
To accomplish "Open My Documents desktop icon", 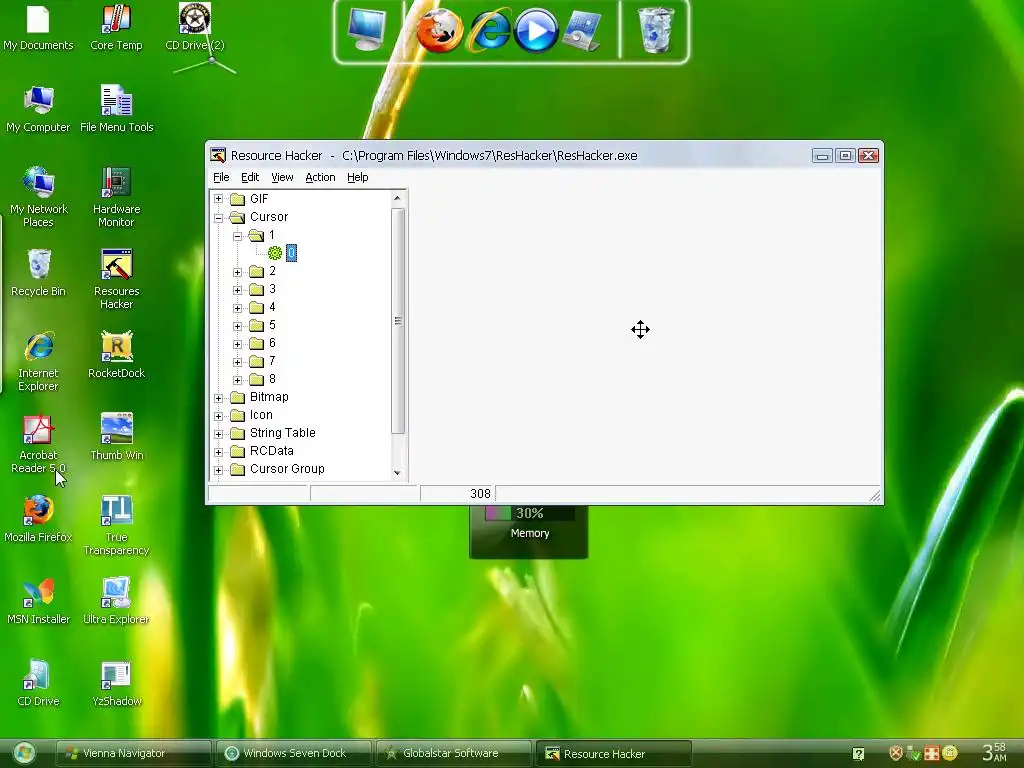I will pyautogui.click(x=38, y=28).
